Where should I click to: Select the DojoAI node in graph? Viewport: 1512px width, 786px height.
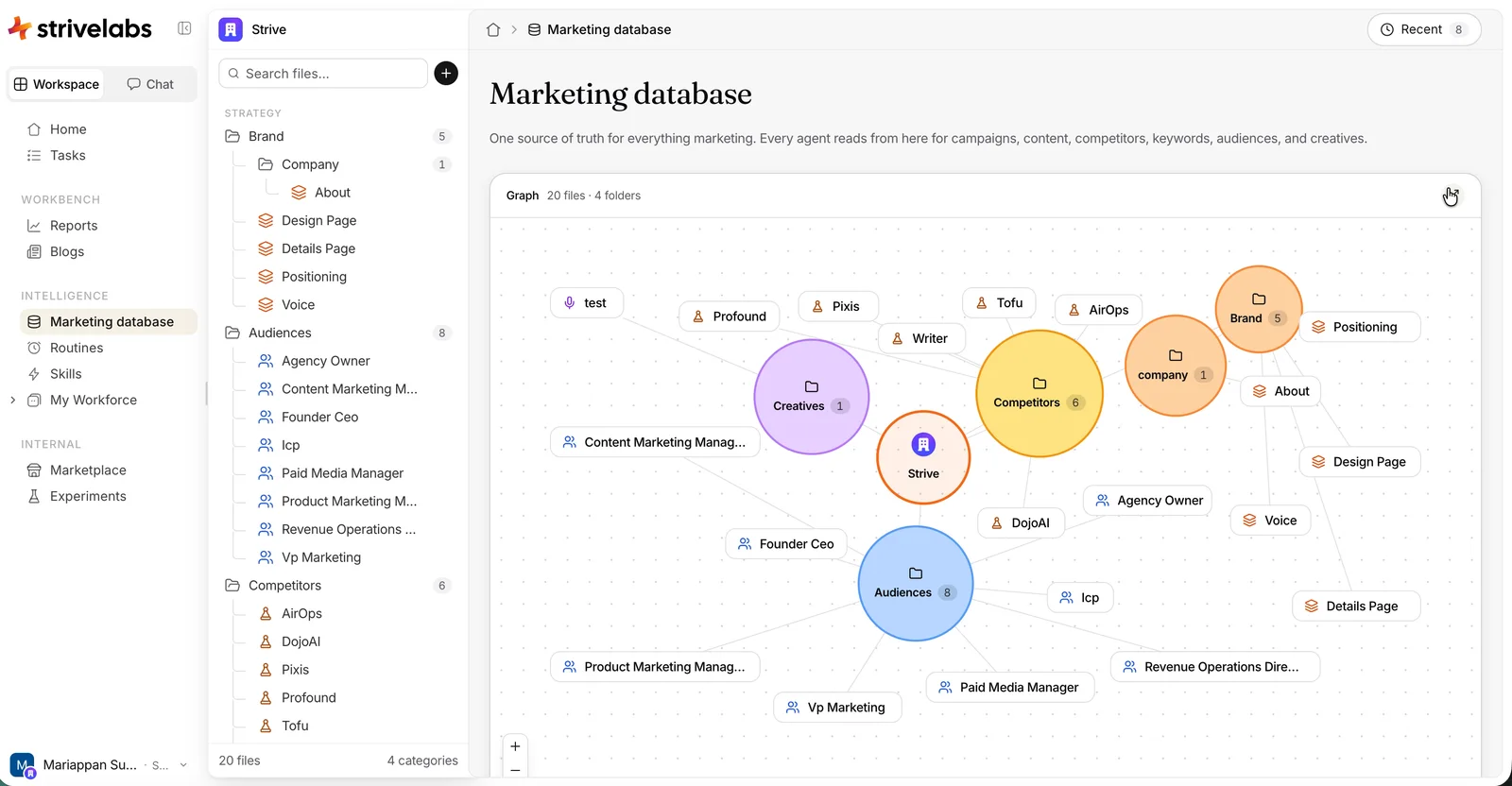1022,522
